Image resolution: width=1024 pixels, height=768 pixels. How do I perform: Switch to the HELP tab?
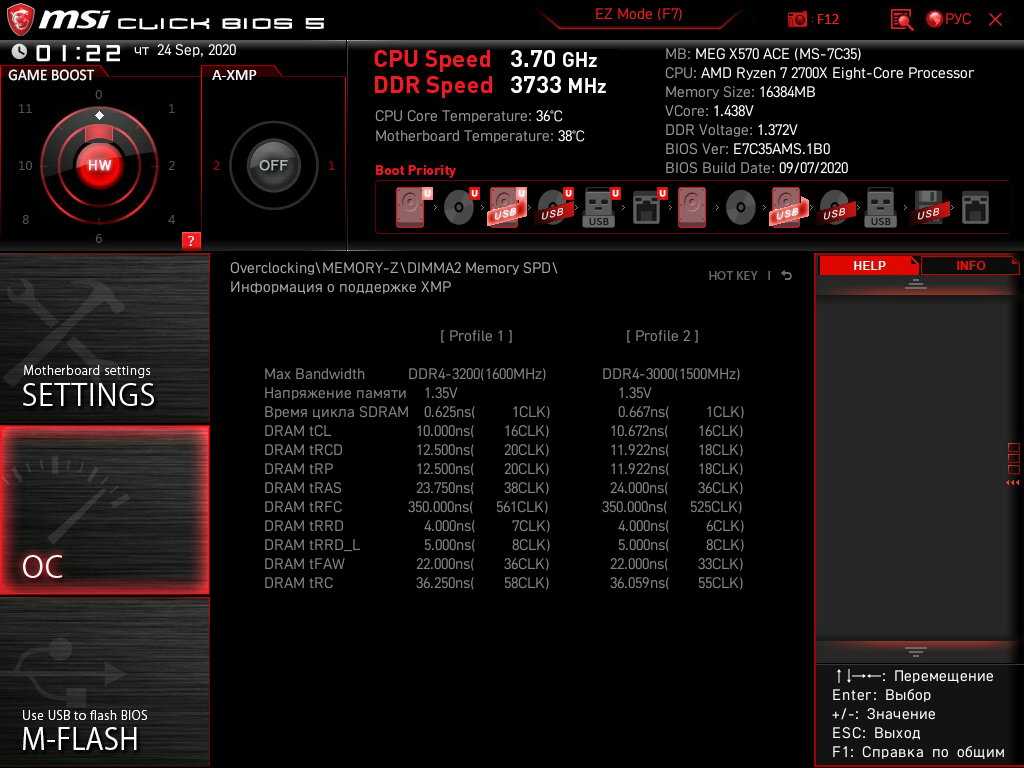868,265
